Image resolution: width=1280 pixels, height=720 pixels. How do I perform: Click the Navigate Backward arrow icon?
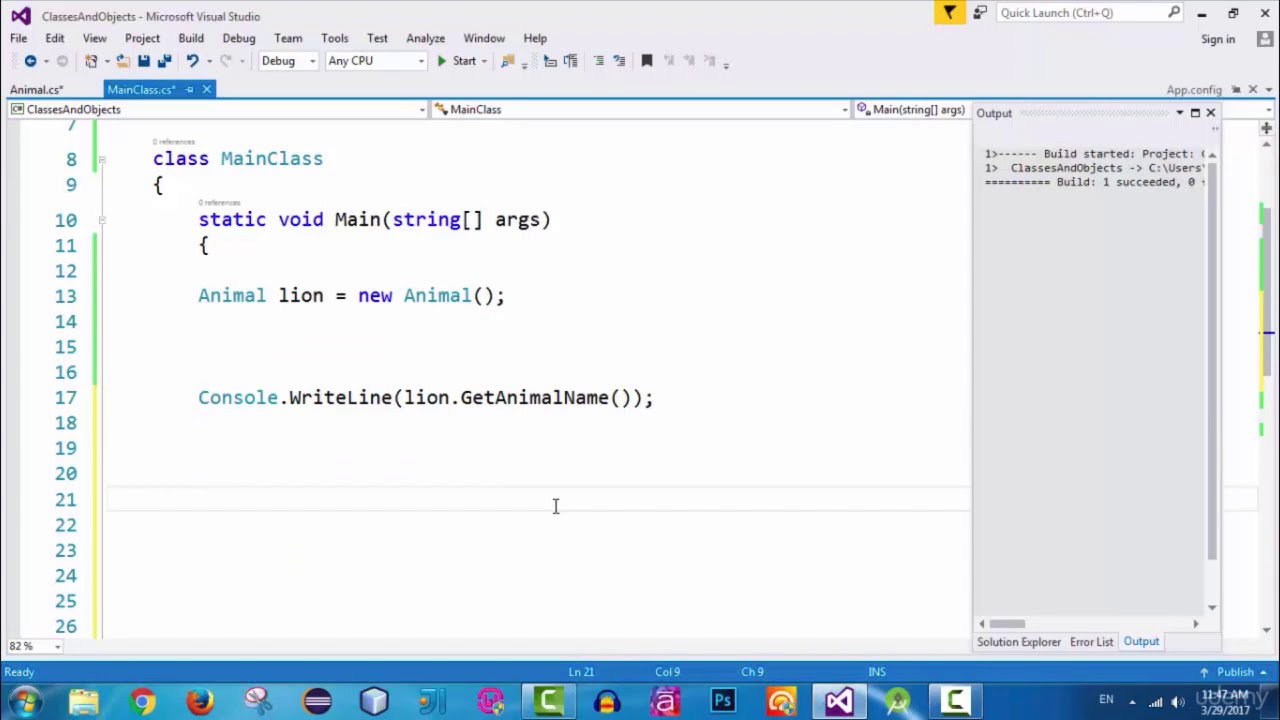pos(30,61)
